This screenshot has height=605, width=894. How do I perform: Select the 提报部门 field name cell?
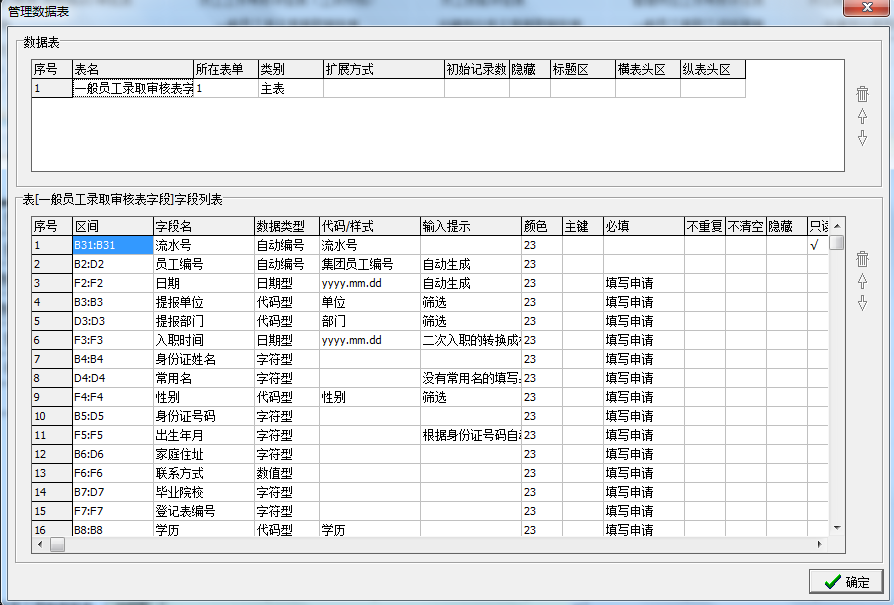click(x=204, y=321)
